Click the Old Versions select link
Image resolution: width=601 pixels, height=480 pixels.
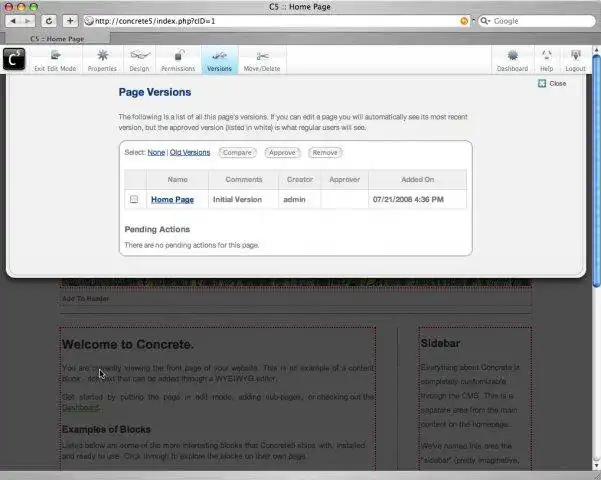190,152
